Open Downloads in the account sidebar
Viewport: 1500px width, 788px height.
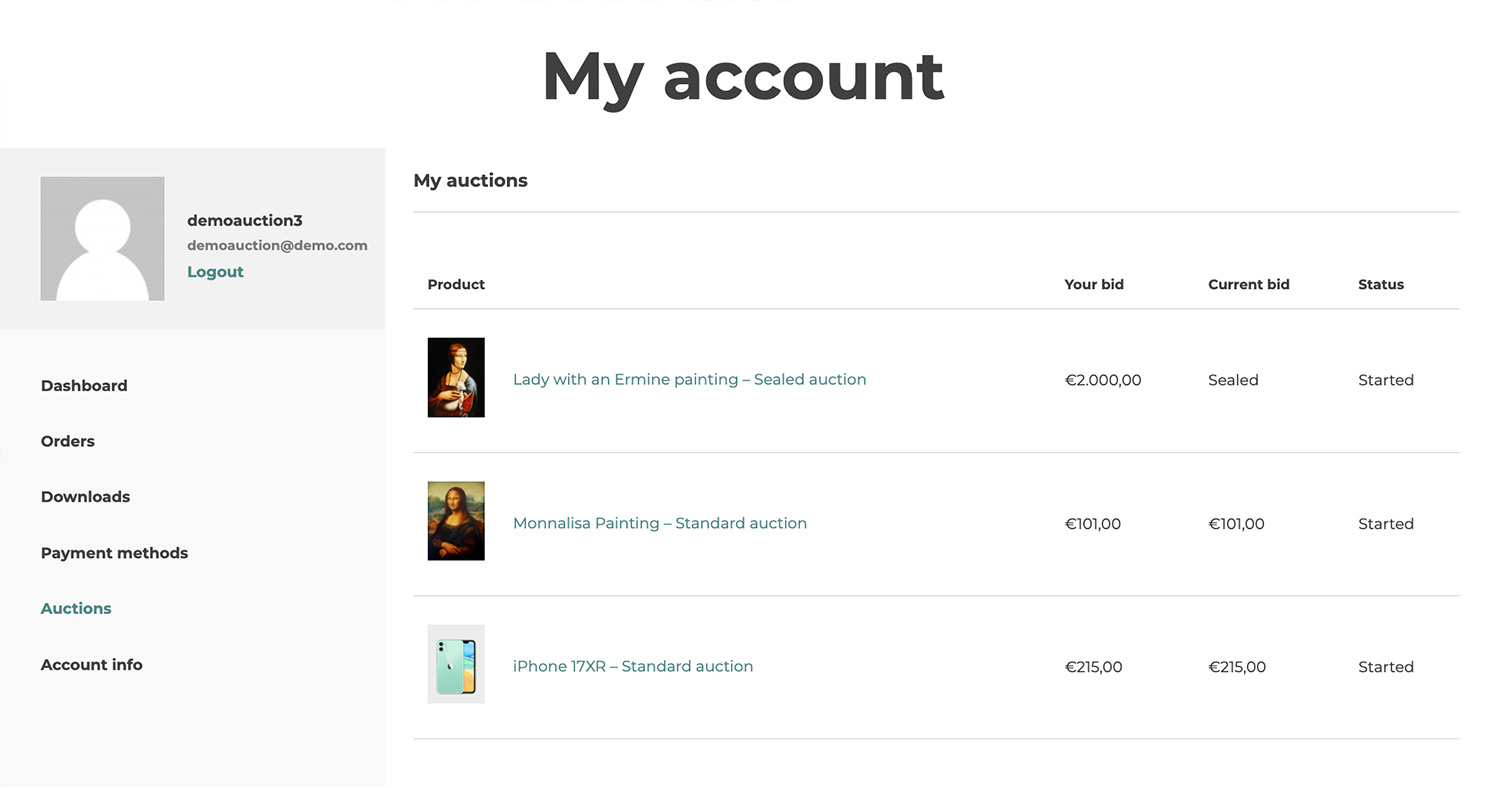pyautogui.click(x=85, y=497)
